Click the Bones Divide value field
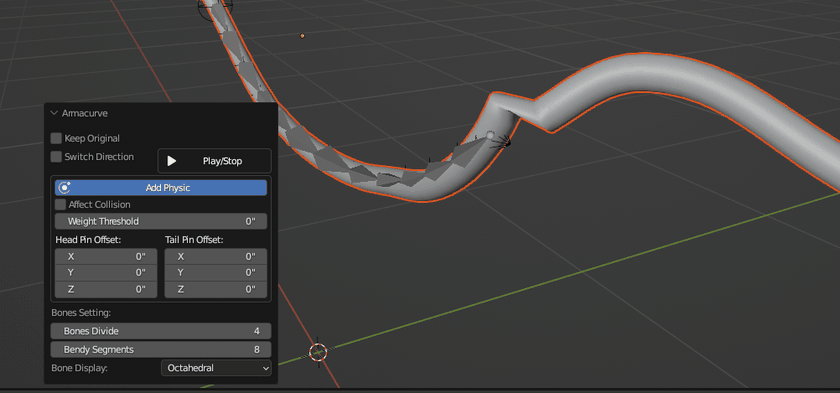 (x=161, y=331)
